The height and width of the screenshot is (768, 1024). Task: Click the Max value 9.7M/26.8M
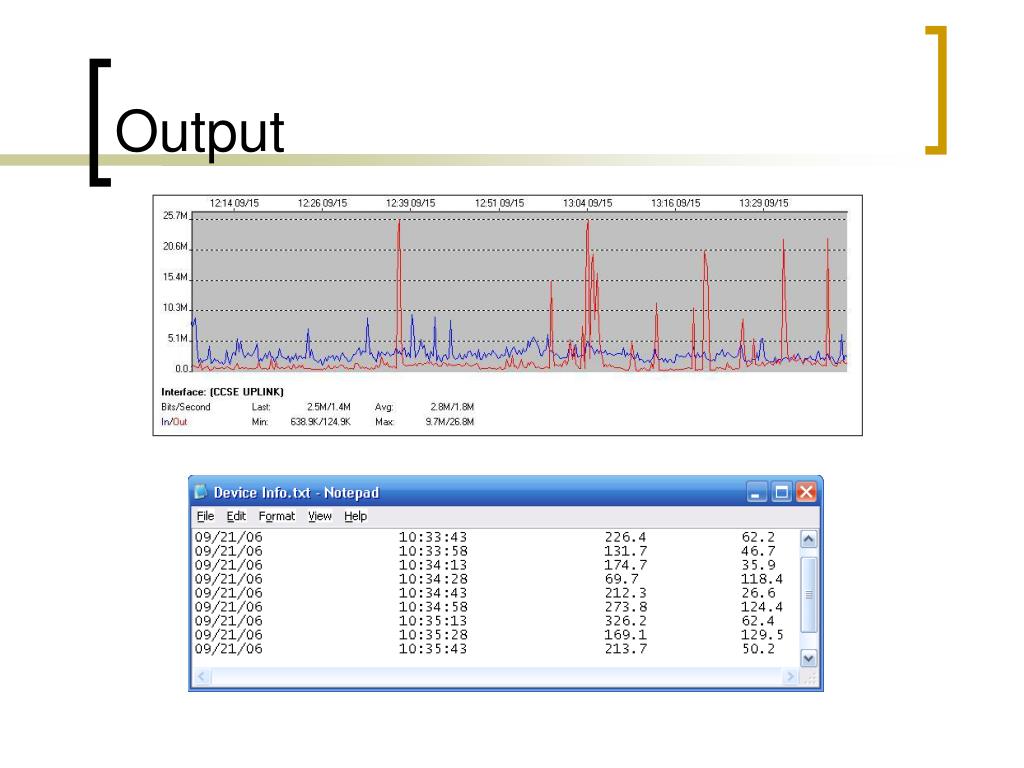pos(449,422)
